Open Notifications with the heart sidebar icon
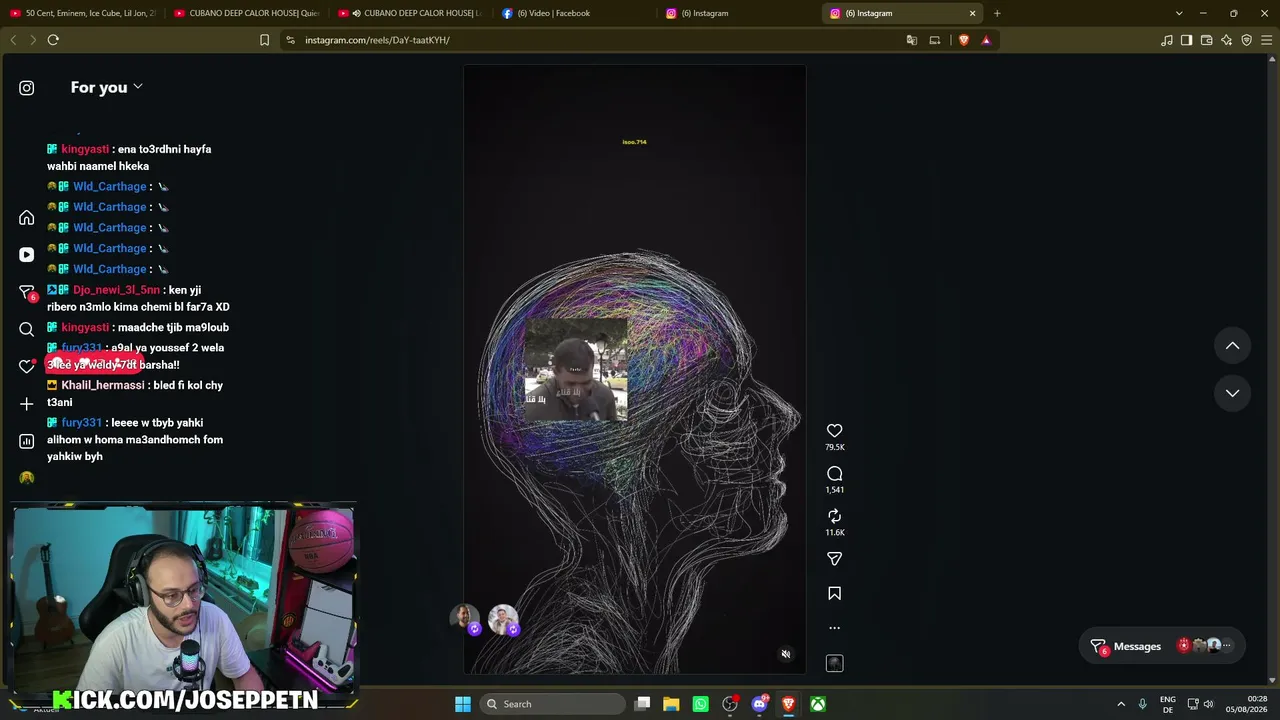 point(27,366)
